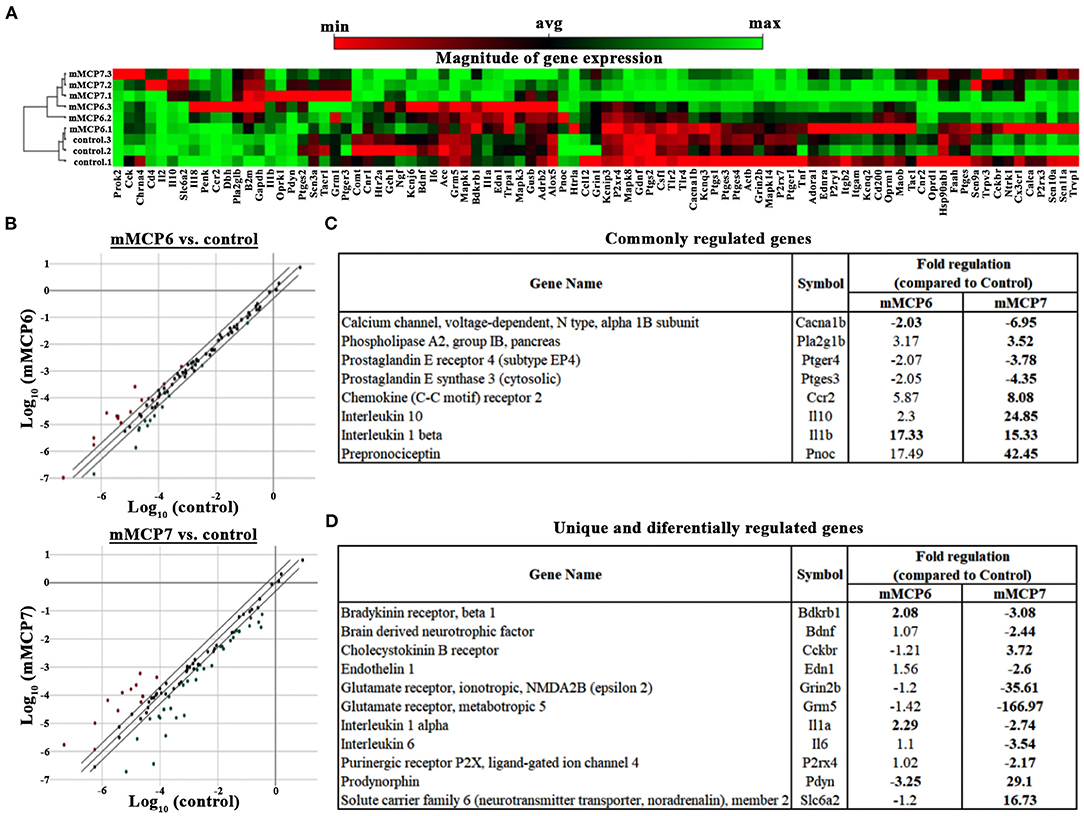Click the Bdkrb1 symbol cell
The width and height of the screenshot is (1084, 816).
(820, 613)
